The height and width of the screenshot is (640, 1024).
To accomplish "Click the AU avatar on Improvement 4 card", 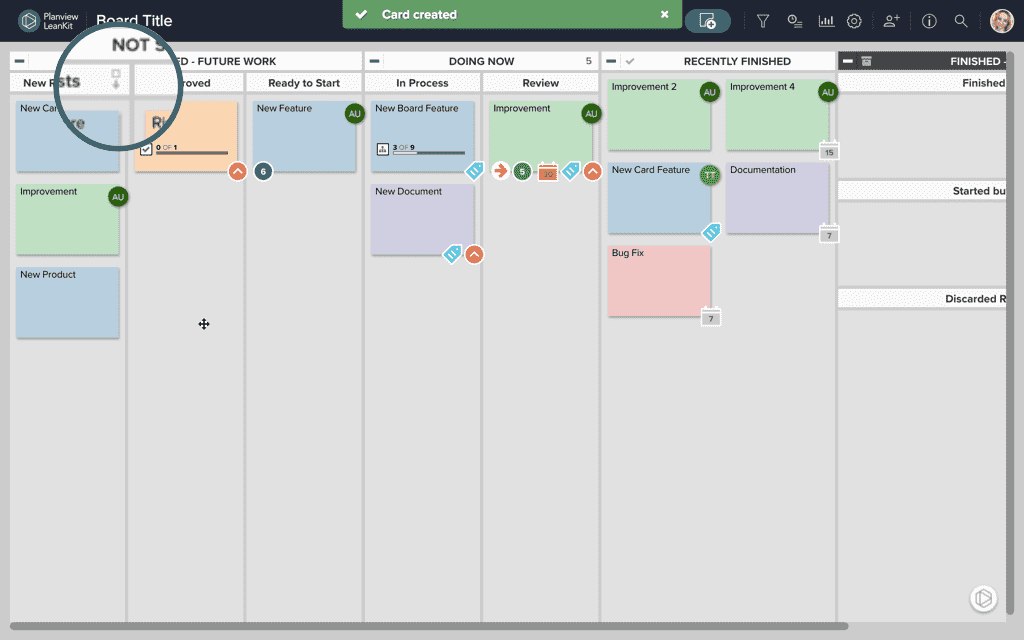I will (x=828, y=92).
